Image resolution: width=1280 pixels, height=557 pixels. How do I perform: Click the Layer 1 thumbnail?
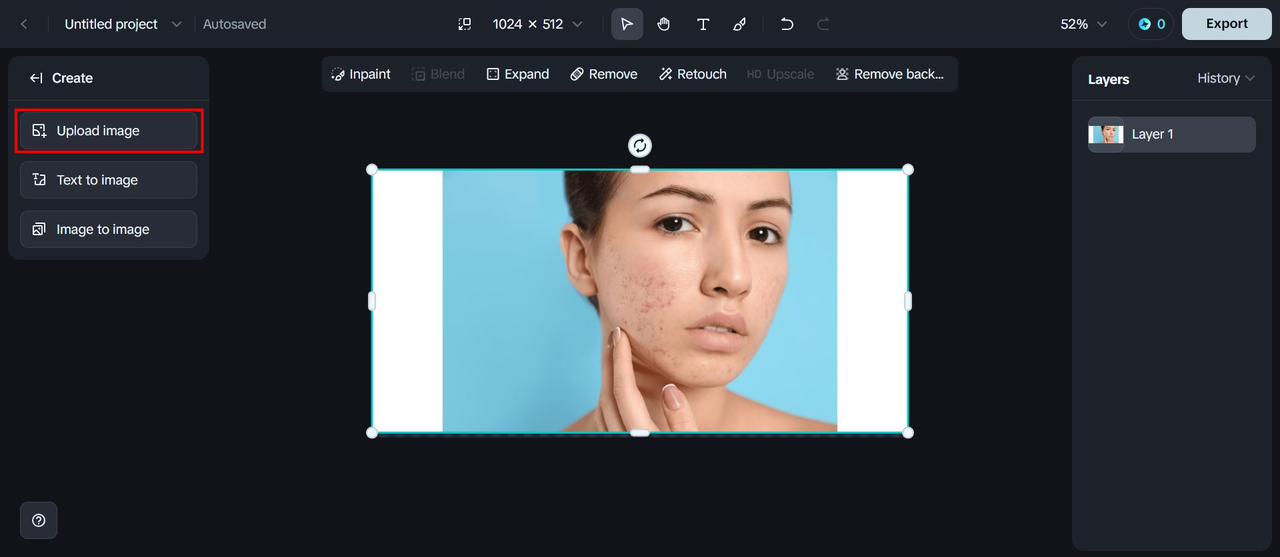click(1106, 134)
